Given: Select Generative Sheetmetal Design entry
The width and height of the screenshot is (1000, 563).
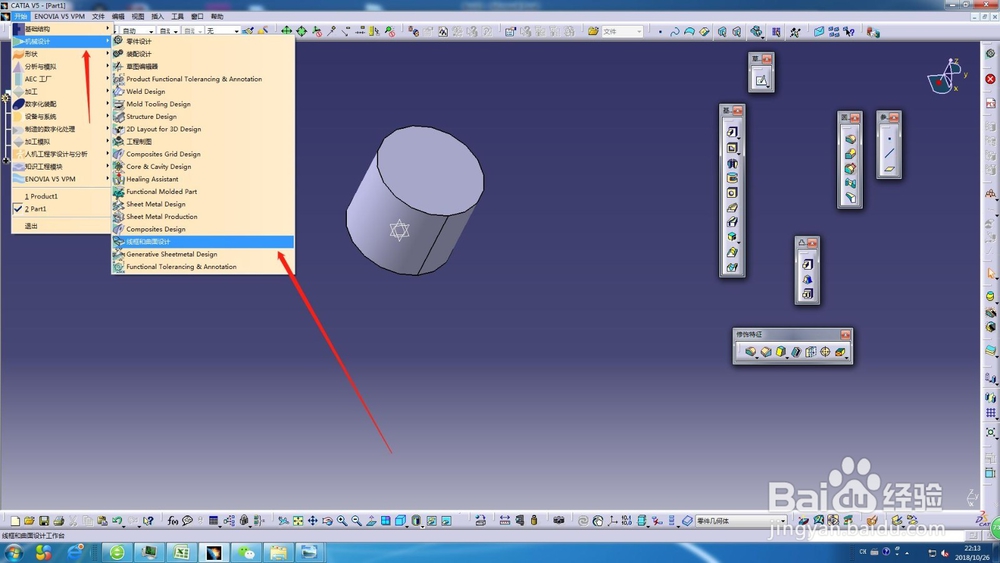Looking at the screenshot, I should click(203, 254).
